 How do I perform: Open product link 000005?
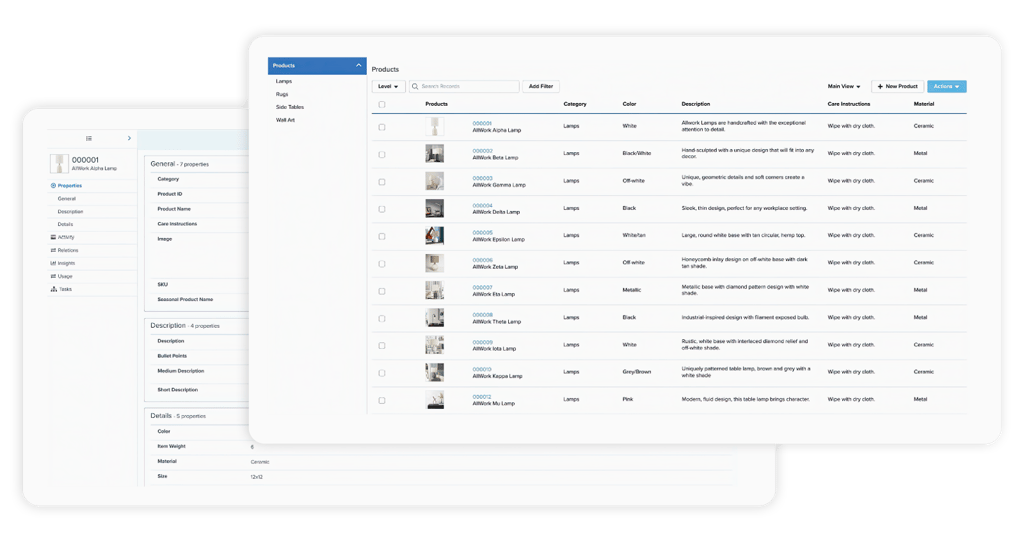click(x=483, y=232)
